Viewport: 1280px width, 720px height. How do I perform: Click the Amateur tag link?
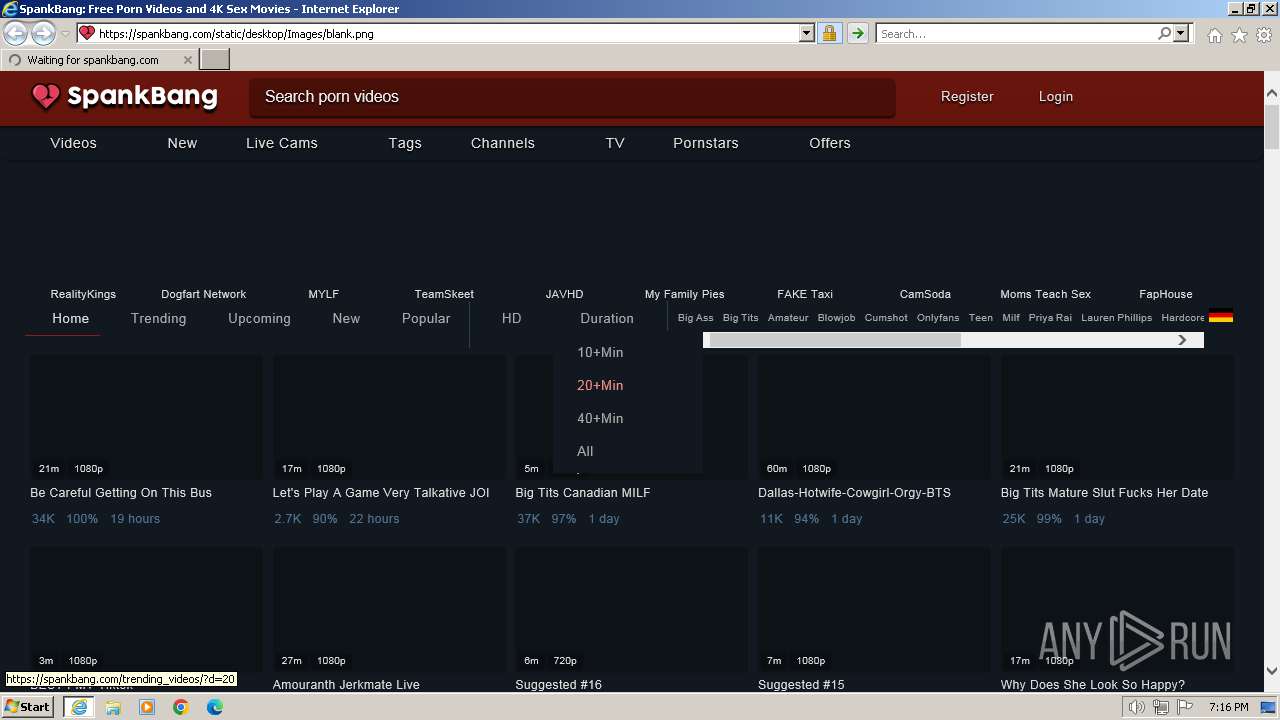788,318
